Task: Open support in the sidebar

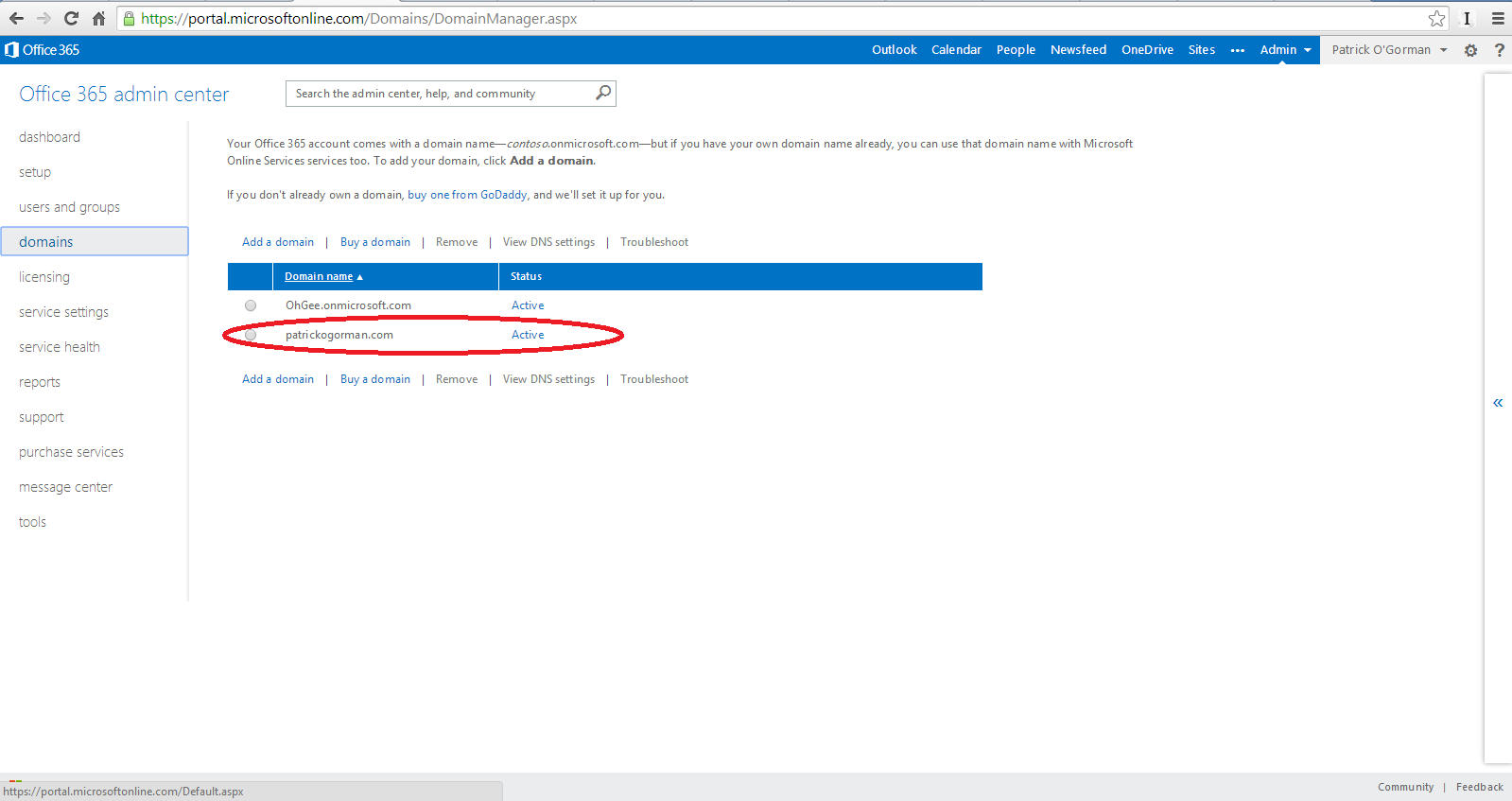Action: click(x=42, y=417)
